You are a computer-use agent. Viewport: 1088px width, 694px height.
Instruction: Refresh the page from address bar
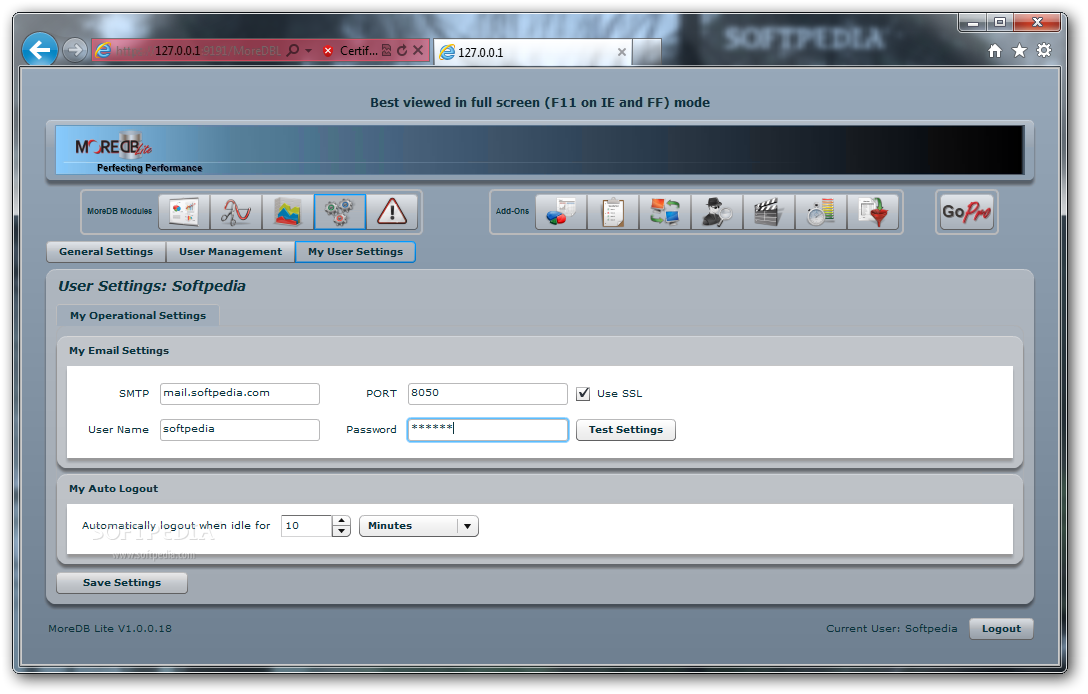click(x=402, y=51)
